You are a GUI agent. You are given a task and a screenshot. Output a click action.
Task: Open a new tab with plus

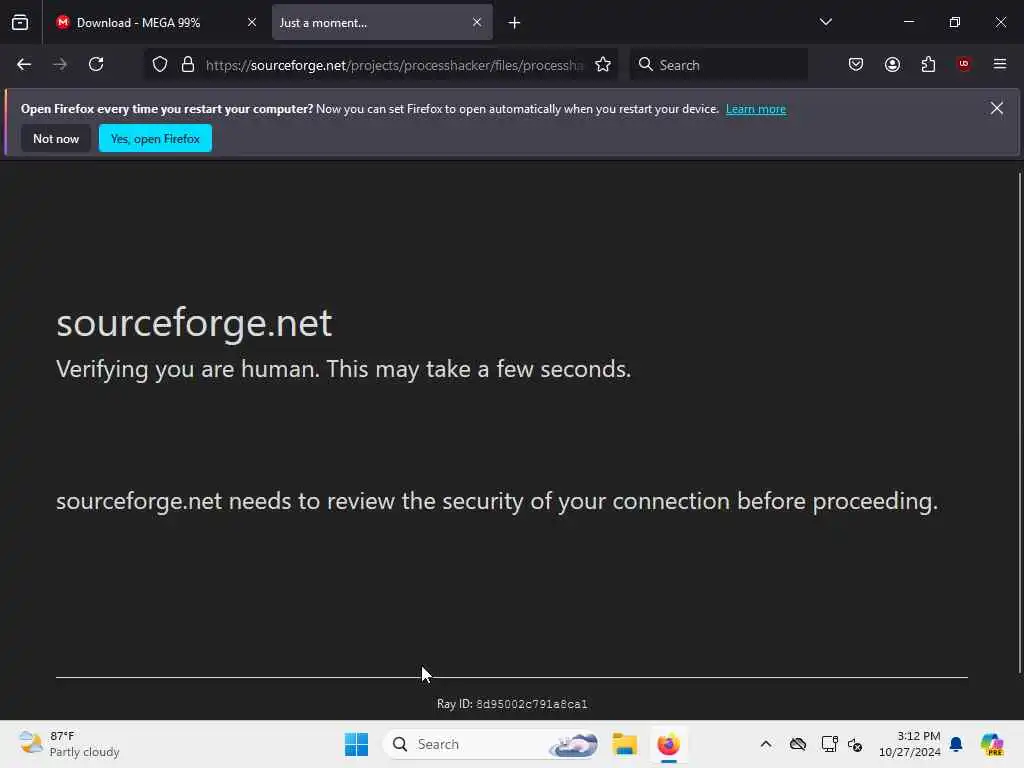coord(515,23)
